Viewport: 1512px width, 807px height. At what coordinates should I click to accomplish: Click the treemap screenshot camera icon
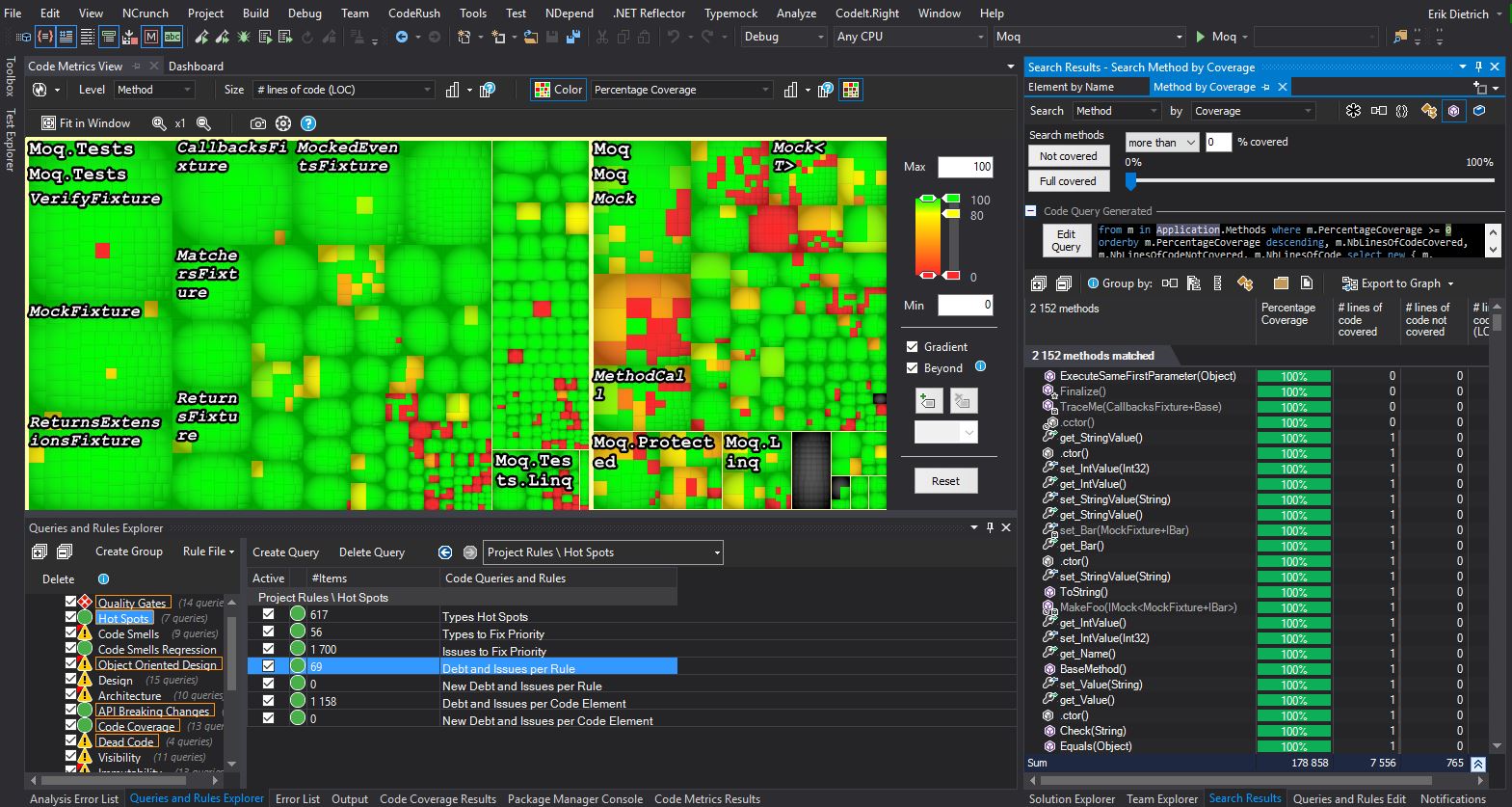point(257,123)
